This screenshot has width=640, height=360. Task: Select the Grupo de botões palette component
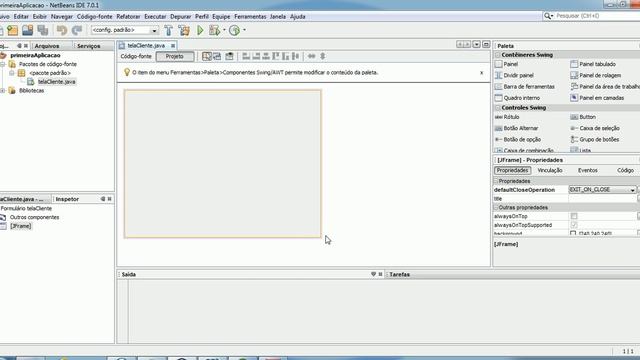pos(594,140)
